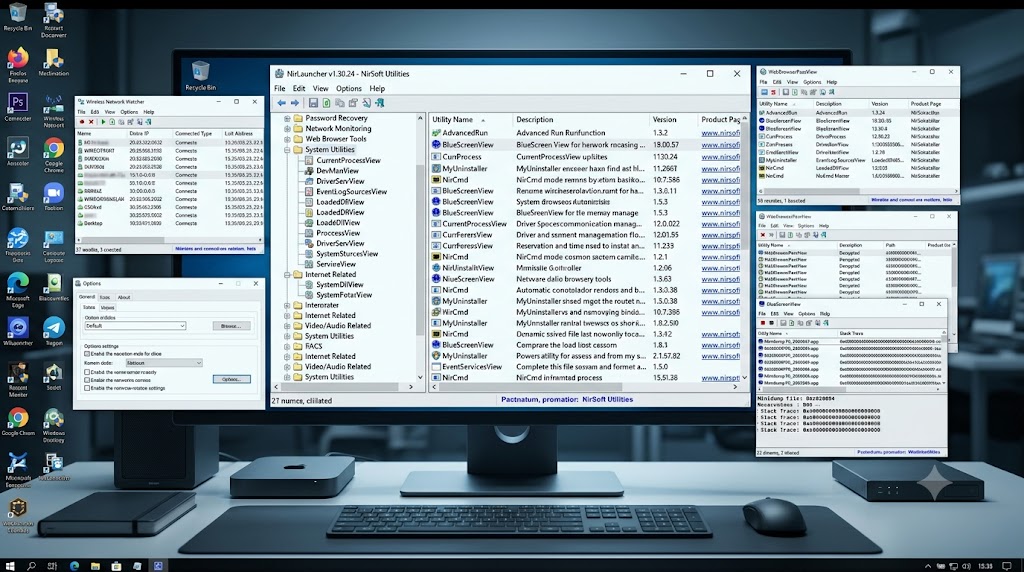
Task: Click horizontal scrollbar under the utility list
Action: coord(586,387)
